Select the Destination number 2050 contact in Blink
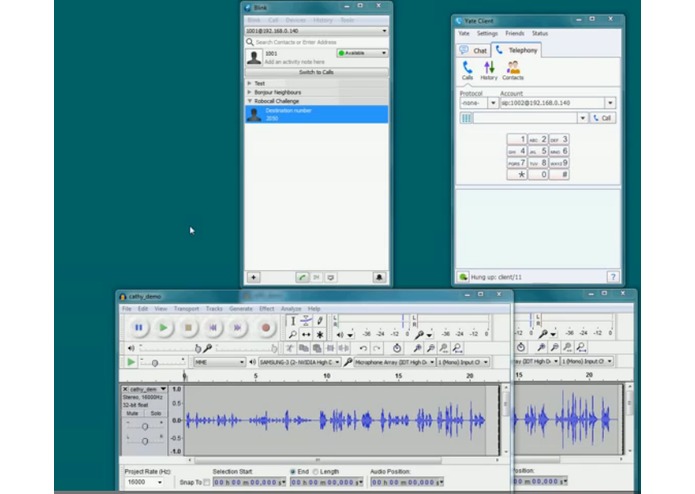The image size is (695, 494). point(316,114)
